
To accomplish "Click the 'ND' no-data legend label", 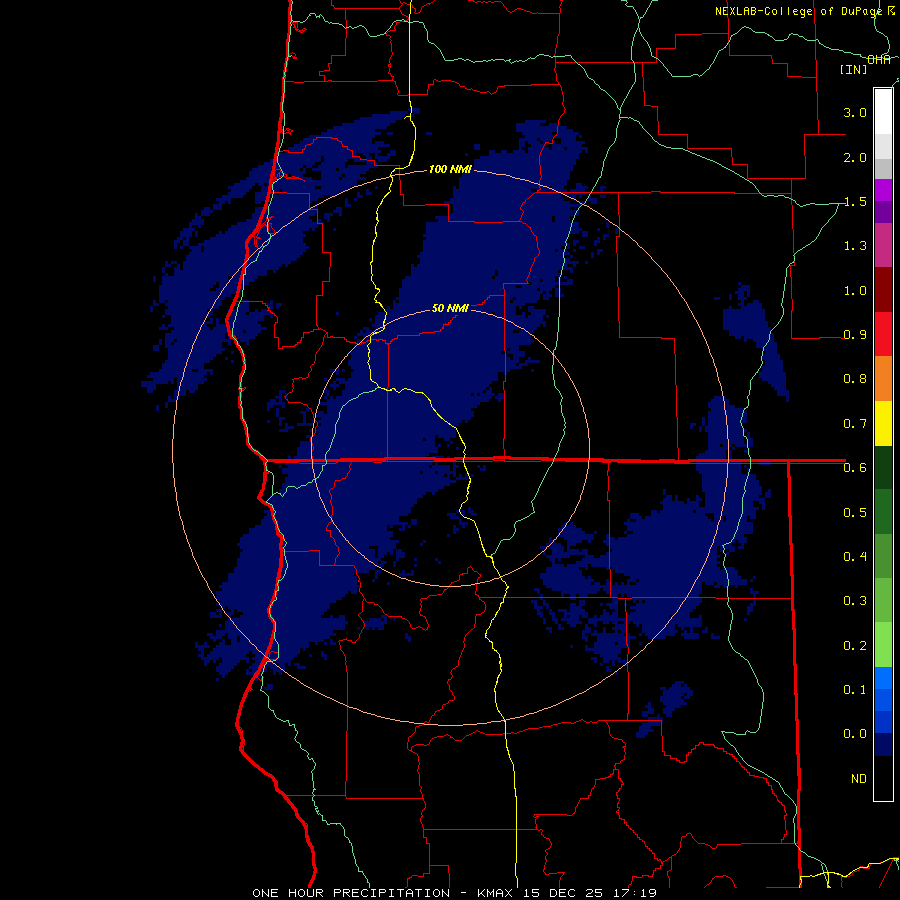I will click(x=859, y=778).
